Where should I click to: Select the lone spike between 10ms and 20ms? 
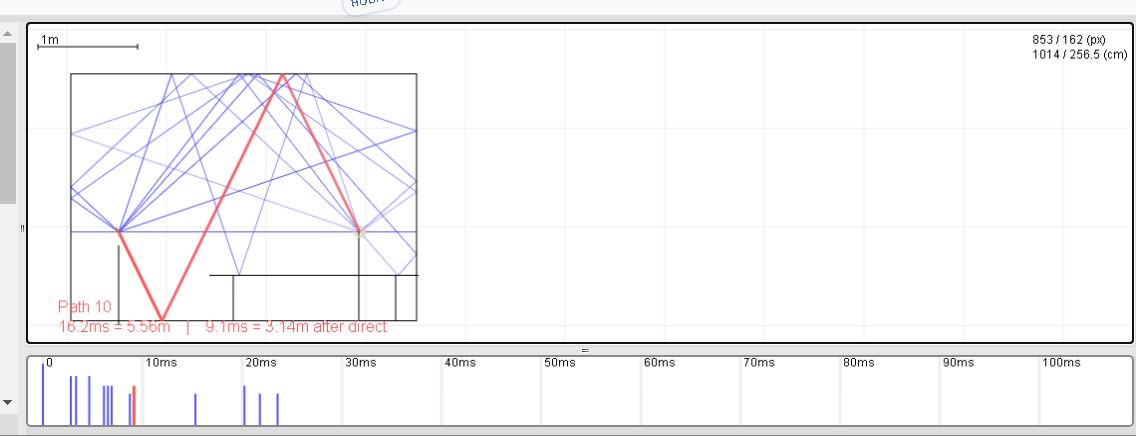196,409
